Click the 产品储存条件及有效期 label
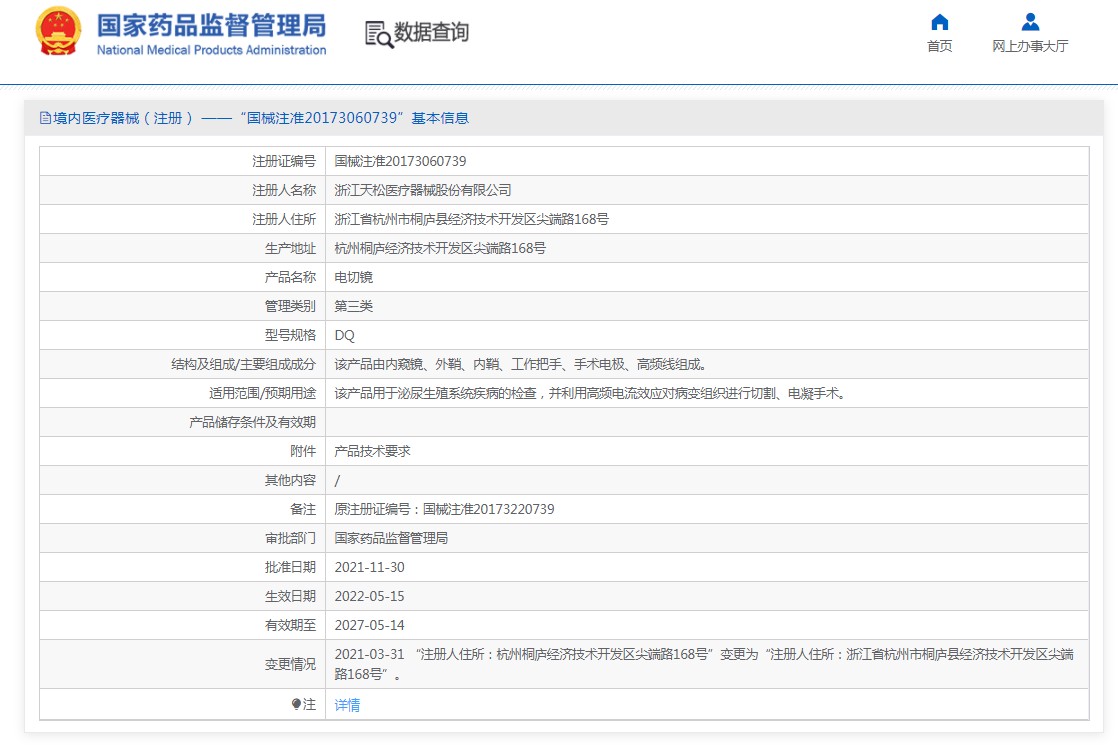The height and width of the screenshot is (745, 1118). point(252,423)
